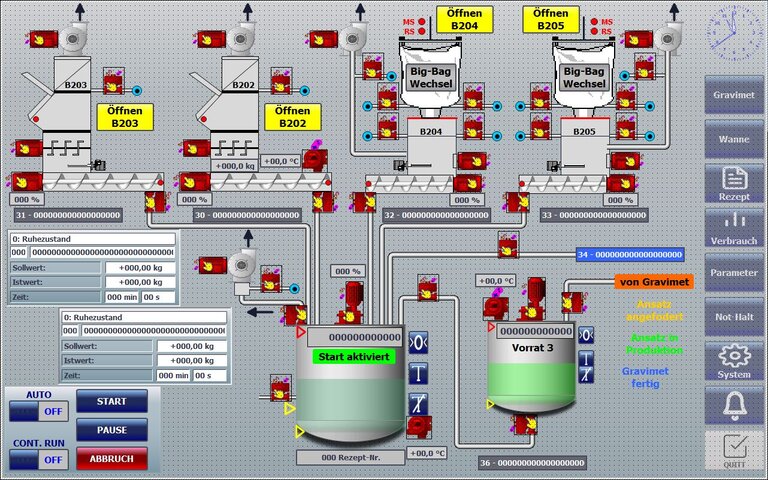Viewport: 768px width, 480px height.
Task: Open the drain valve beneath Vorrat 3 tank
Action: [526, 425]
